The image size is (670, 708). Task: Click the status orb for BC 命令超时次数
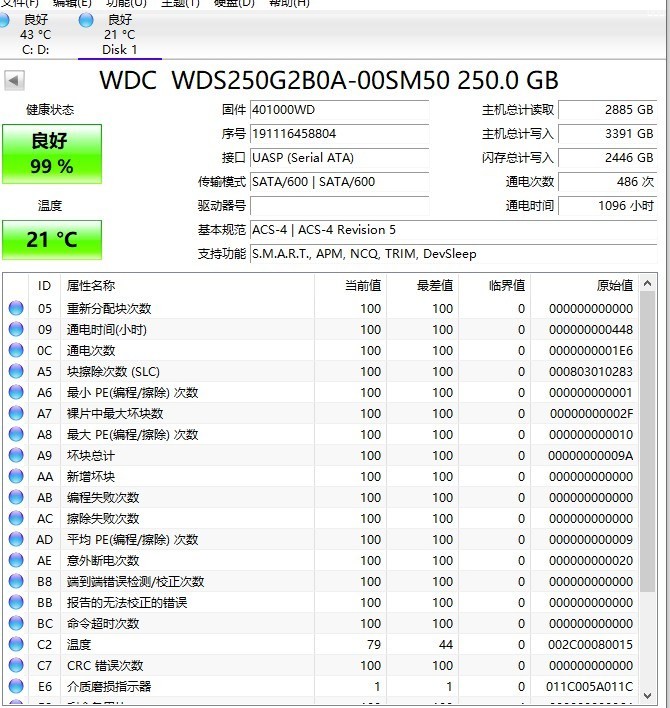coord(16,623)
